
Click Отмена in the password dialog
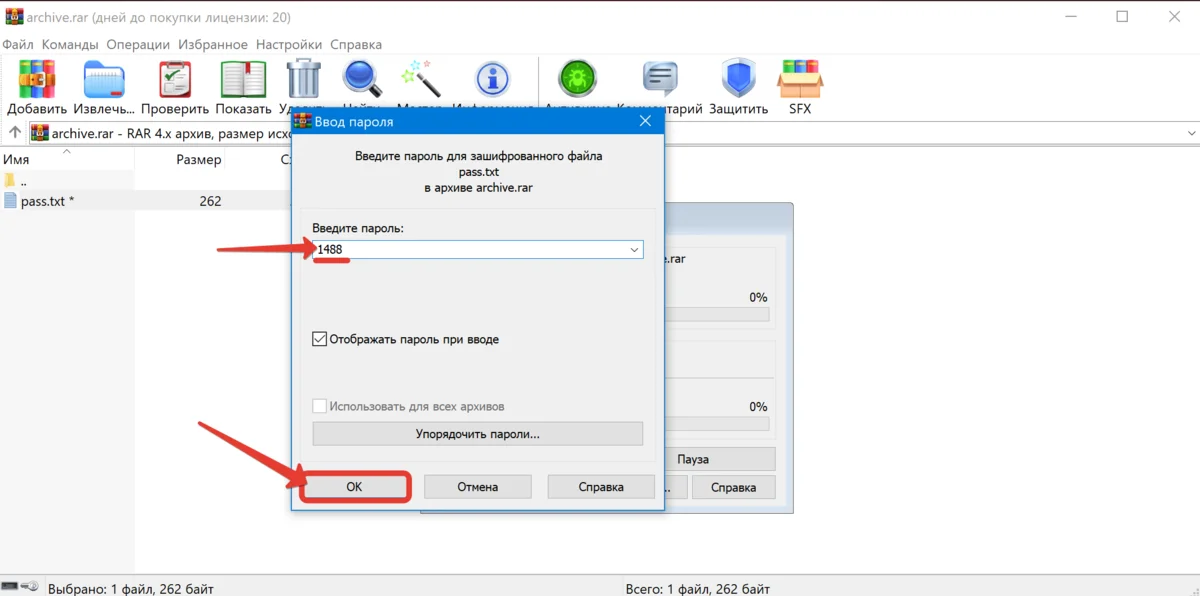coord(477,487)
